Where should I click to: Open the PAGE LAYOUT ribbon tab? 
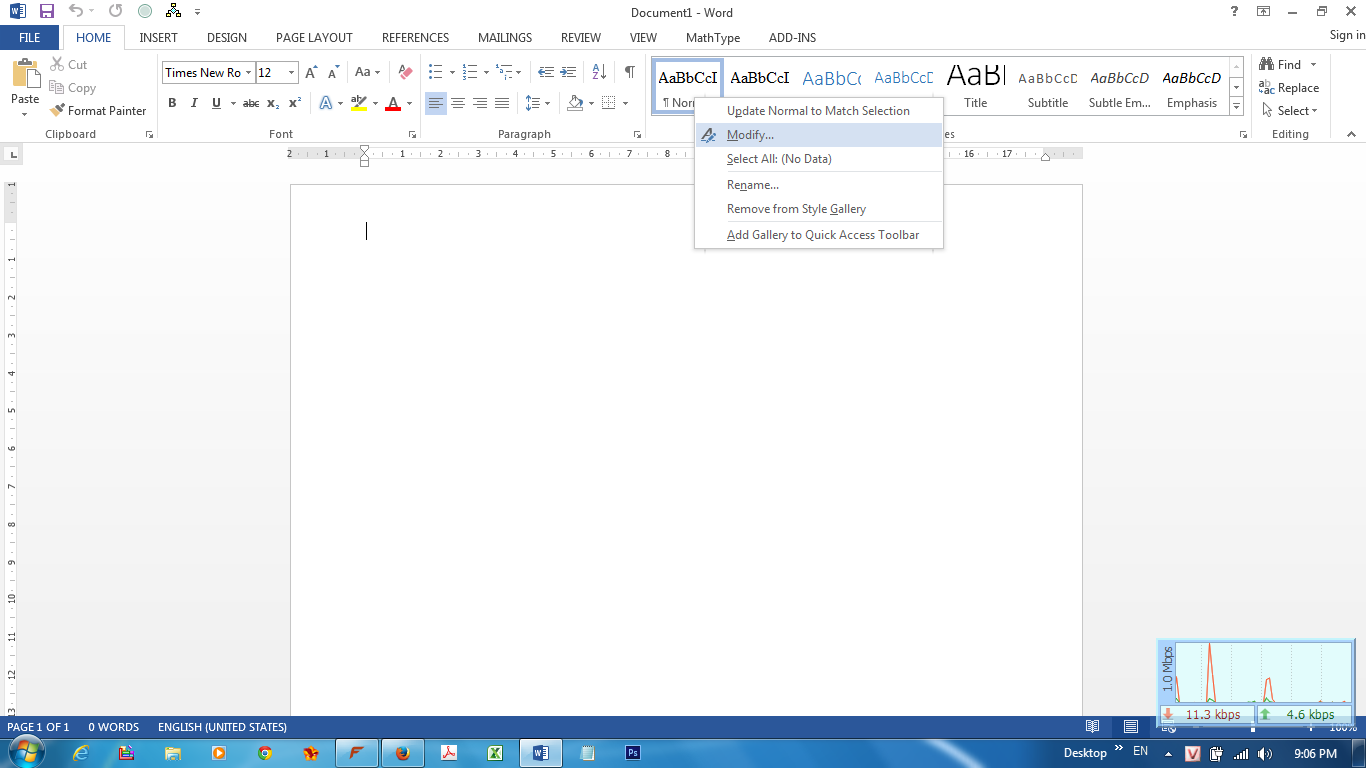[x=314, y=38]
